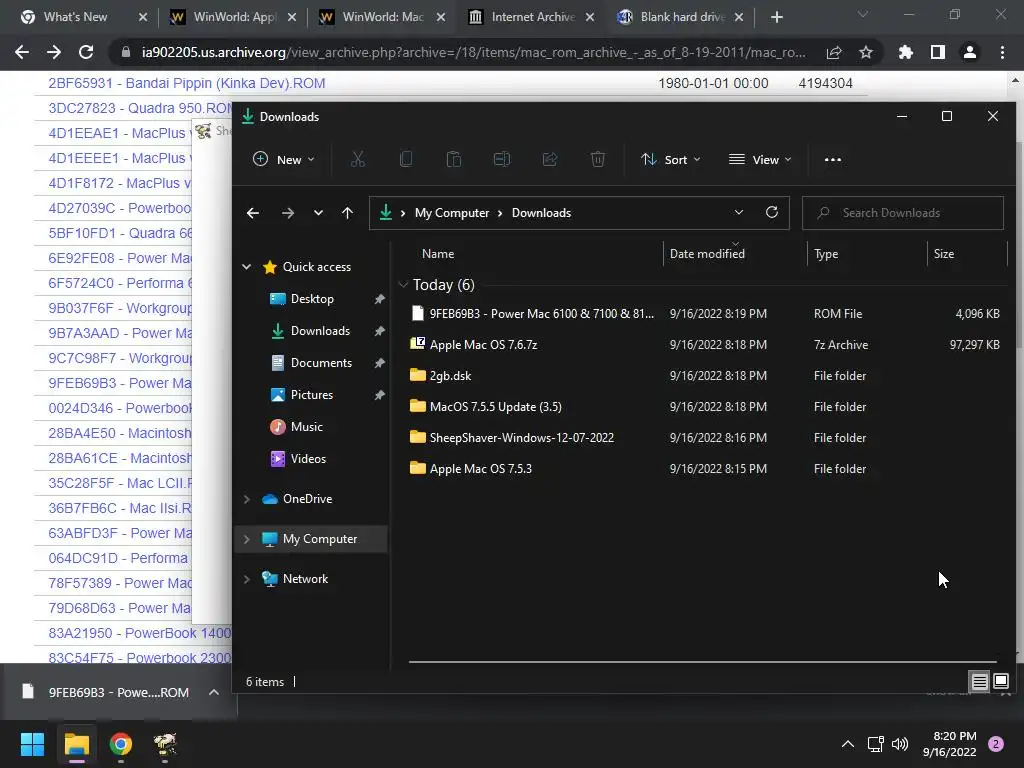
Task: Open Windows Start menu
Action: coord(32,744)
